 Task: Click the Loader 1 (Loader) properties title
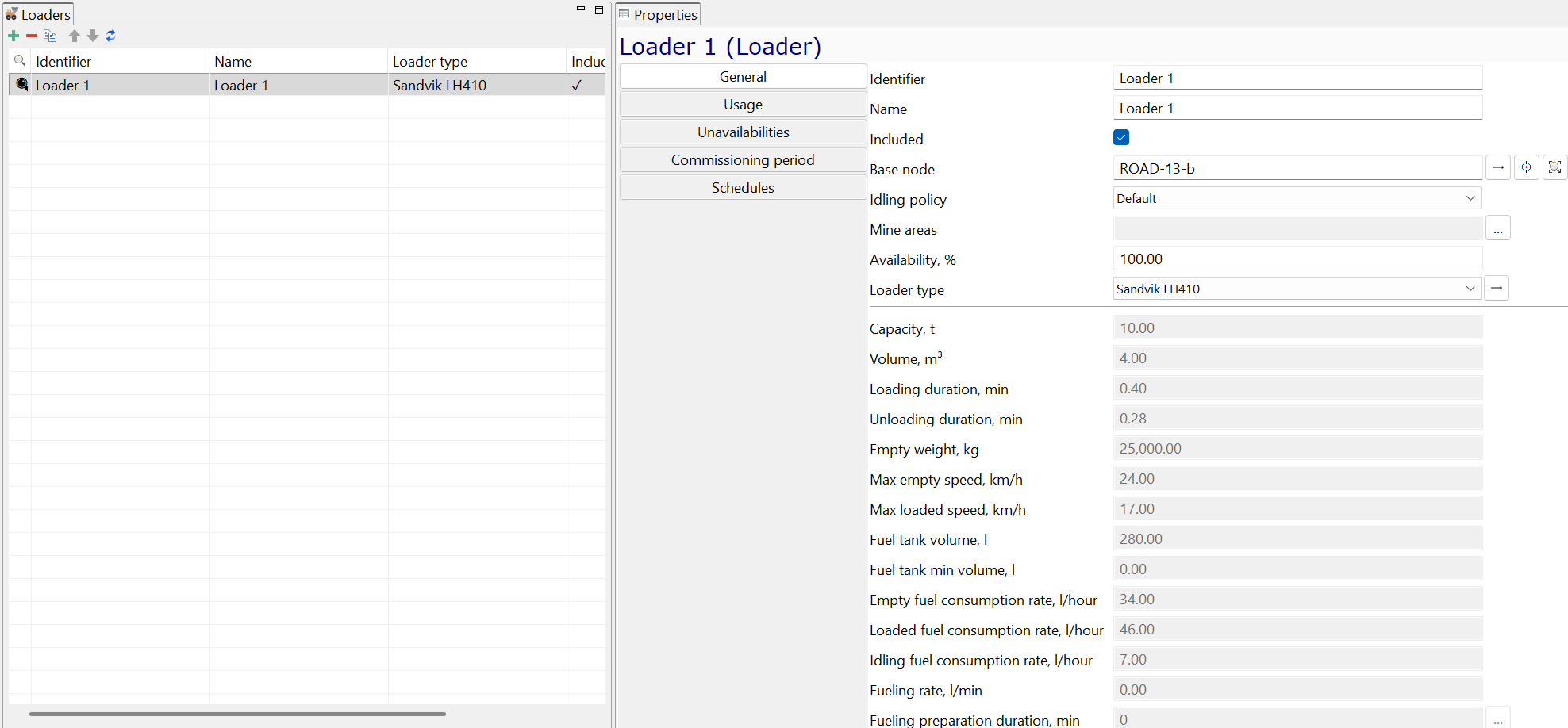(x=721, y=46)
